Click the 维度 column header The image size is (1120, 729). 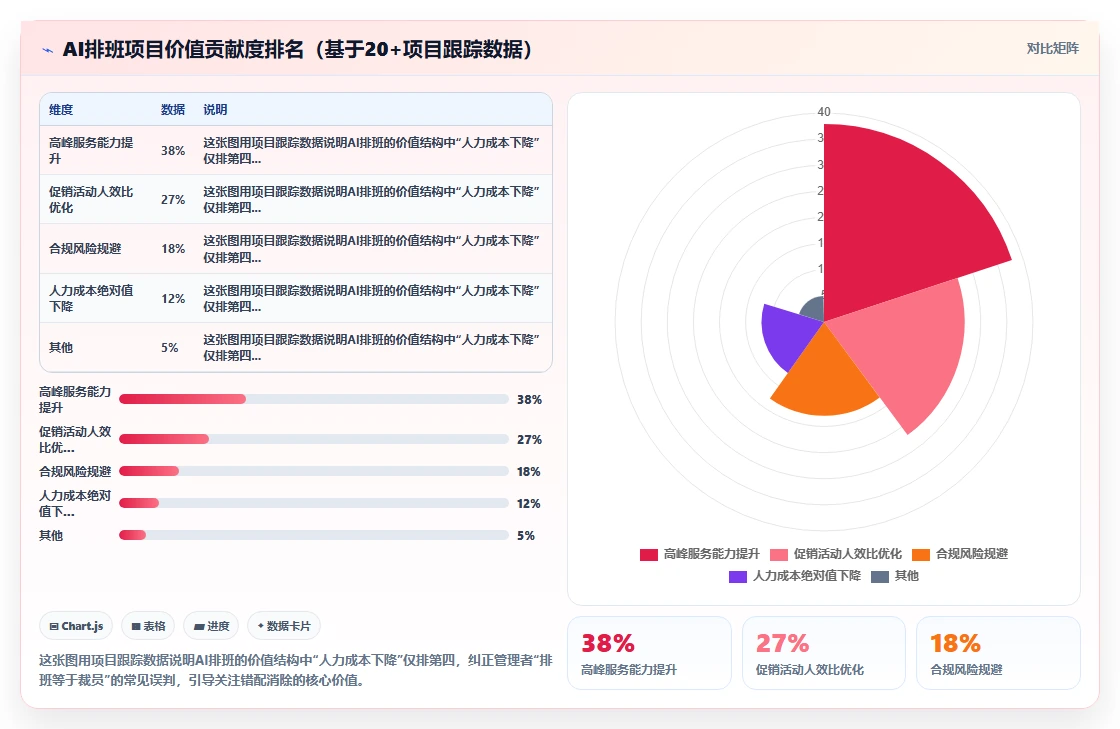(x=61, y=110)
